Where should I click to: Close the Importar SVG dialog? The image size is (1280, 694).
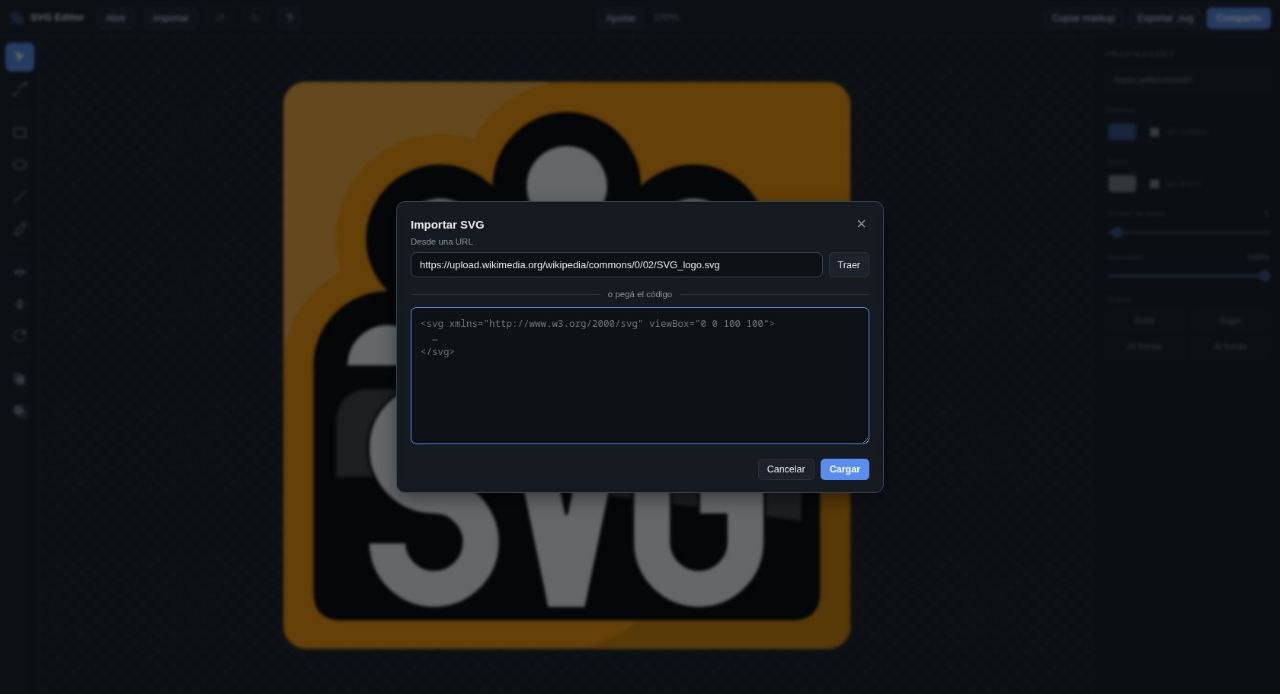pyautogui.click(x=861, y=224)
